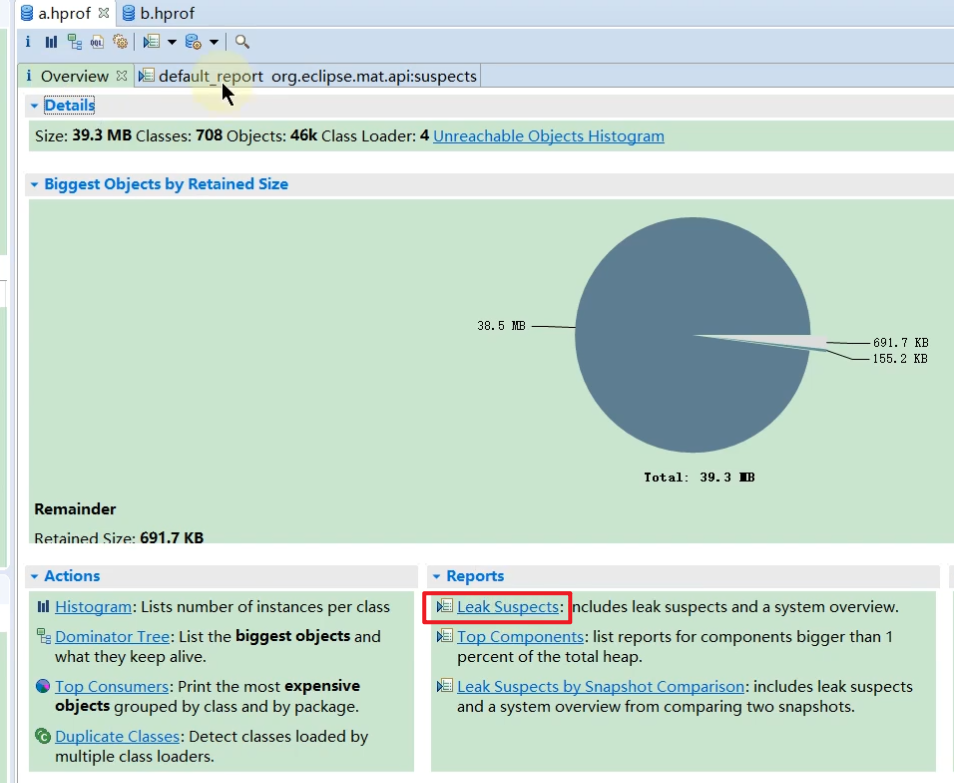Click the Open Query Browser icon
The image size is (954, 783).
click(193, 41)
